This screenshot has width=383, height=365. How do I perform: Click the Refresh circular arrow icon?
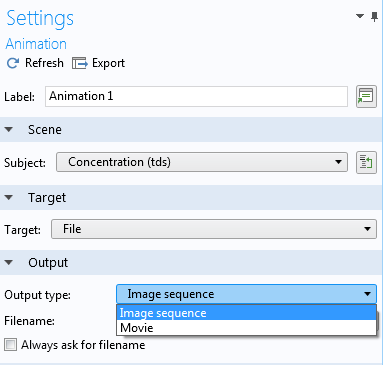(13, 63)
